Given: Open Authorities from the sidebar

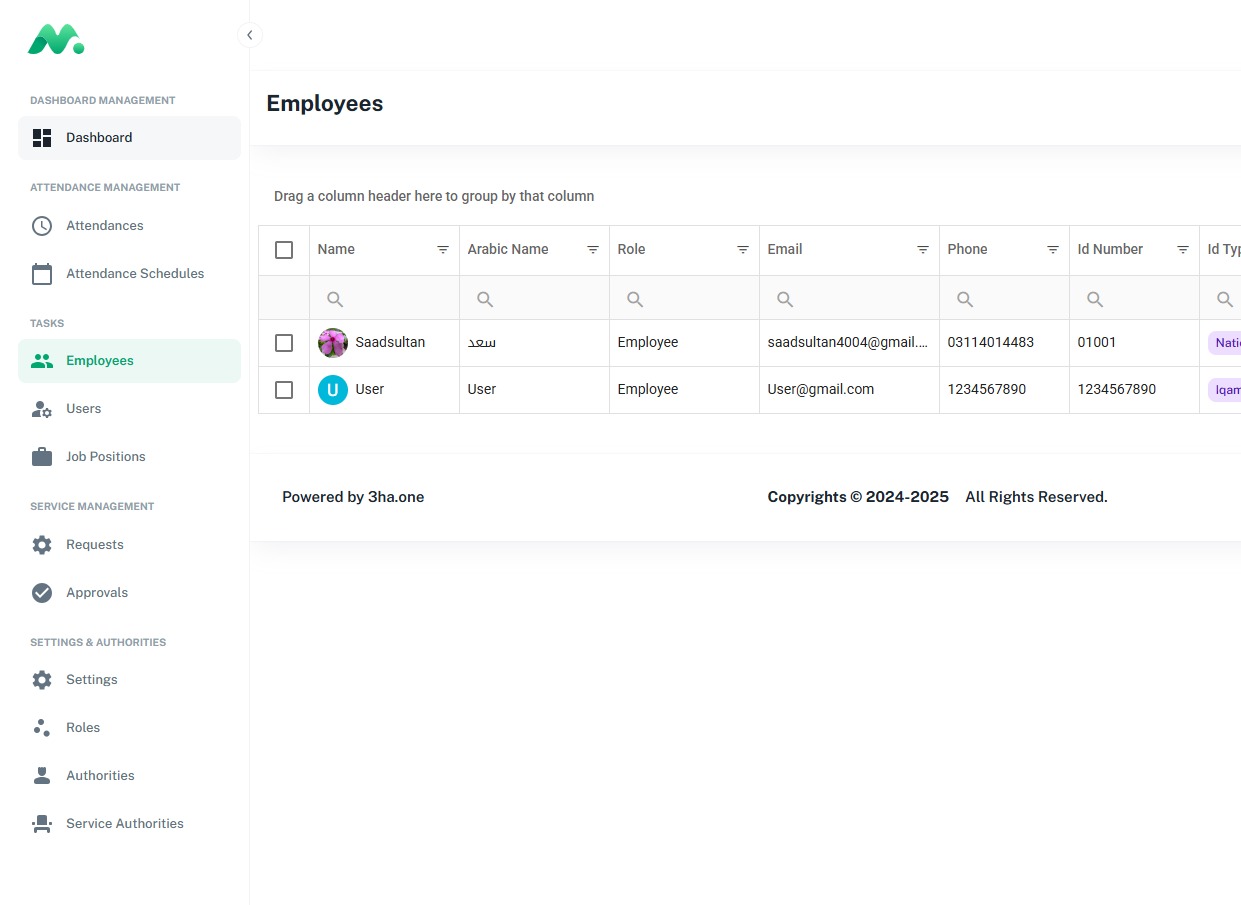Looking at the screenshot, I should (x=100, y=776).
